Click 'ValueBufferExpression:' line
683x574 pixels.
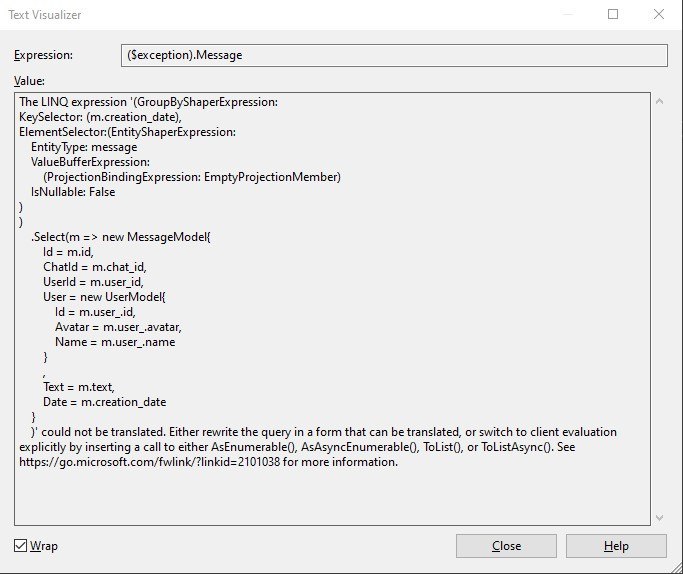[x=90, y=162]
